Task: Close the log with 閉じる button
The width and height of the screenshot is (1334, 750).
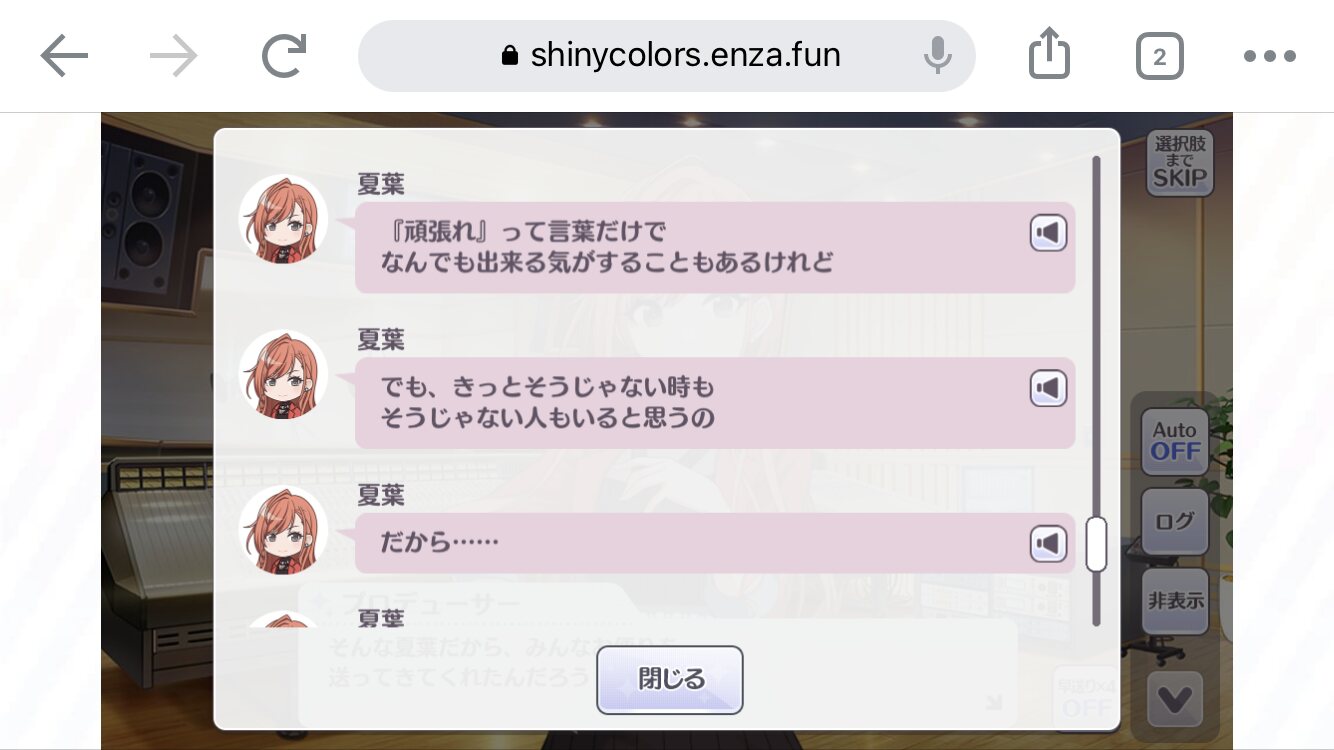Action: [670, 680]
